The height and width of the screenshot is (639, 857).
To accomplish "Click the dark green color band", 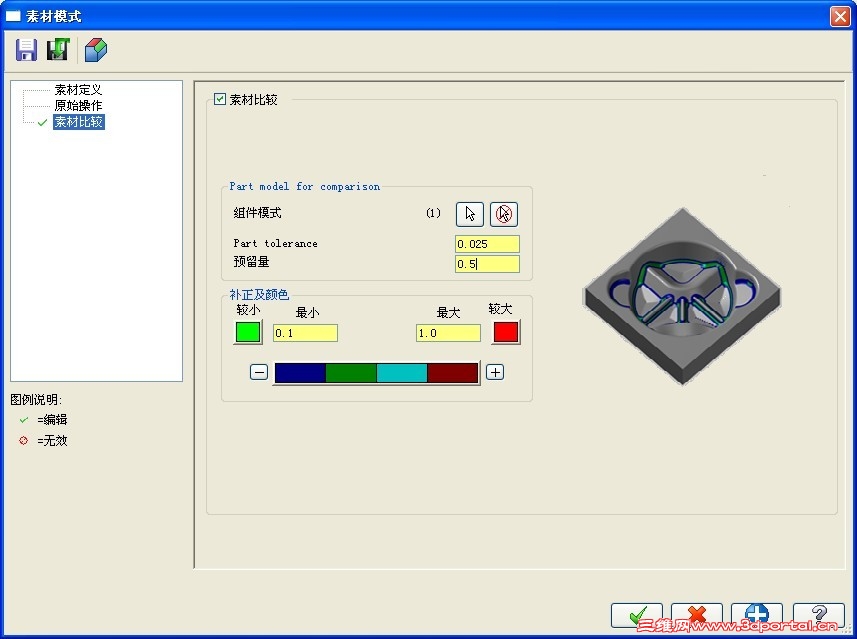I will tap(351, 373).
